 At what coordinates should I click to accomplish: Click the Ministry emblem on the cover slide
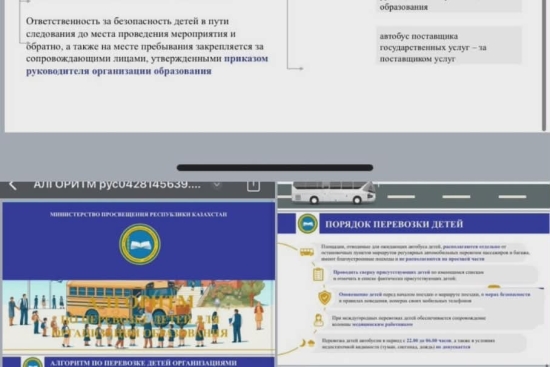140,244
